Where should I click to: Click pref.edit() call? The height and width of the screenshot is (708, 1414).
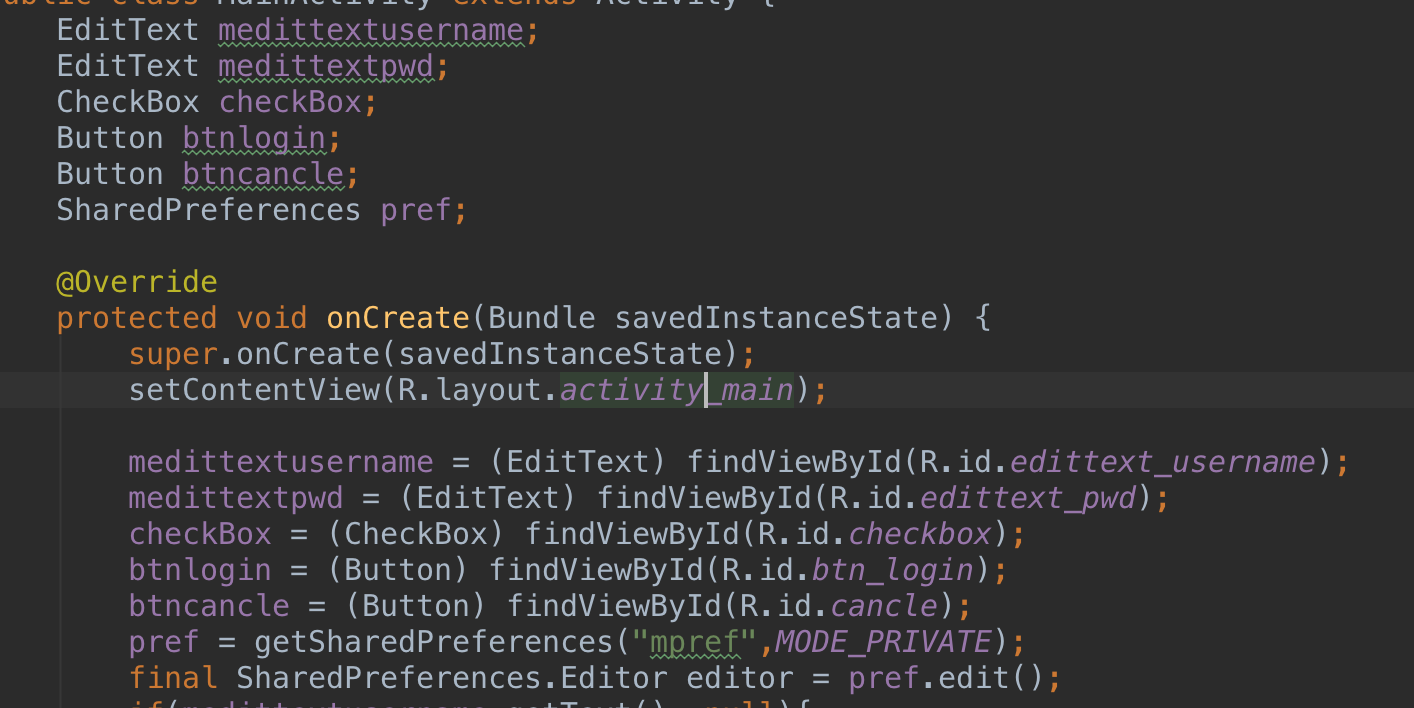pos(946,678)
